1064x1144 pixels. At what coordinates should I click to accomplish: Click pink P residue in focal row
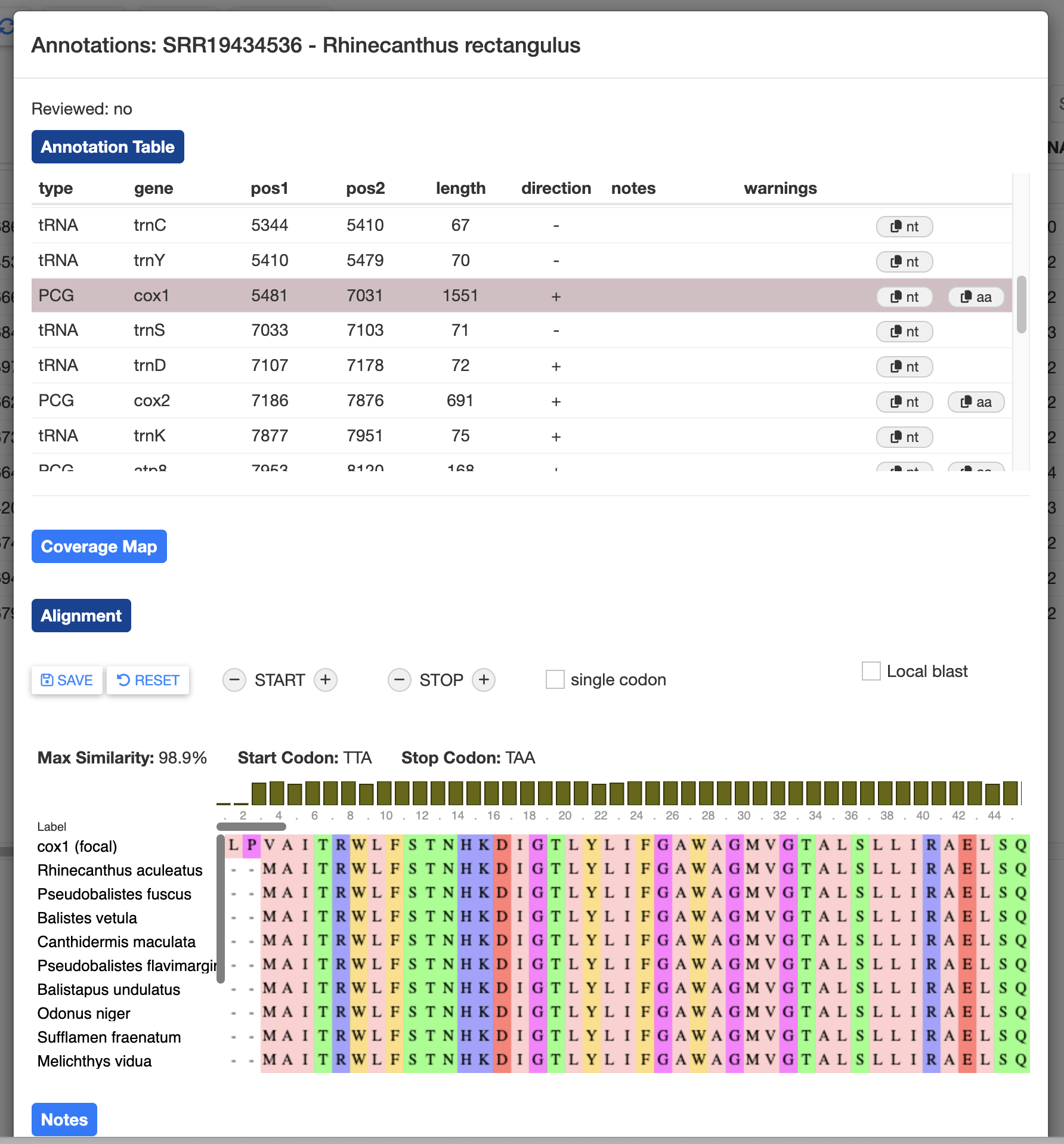[252, 846]
